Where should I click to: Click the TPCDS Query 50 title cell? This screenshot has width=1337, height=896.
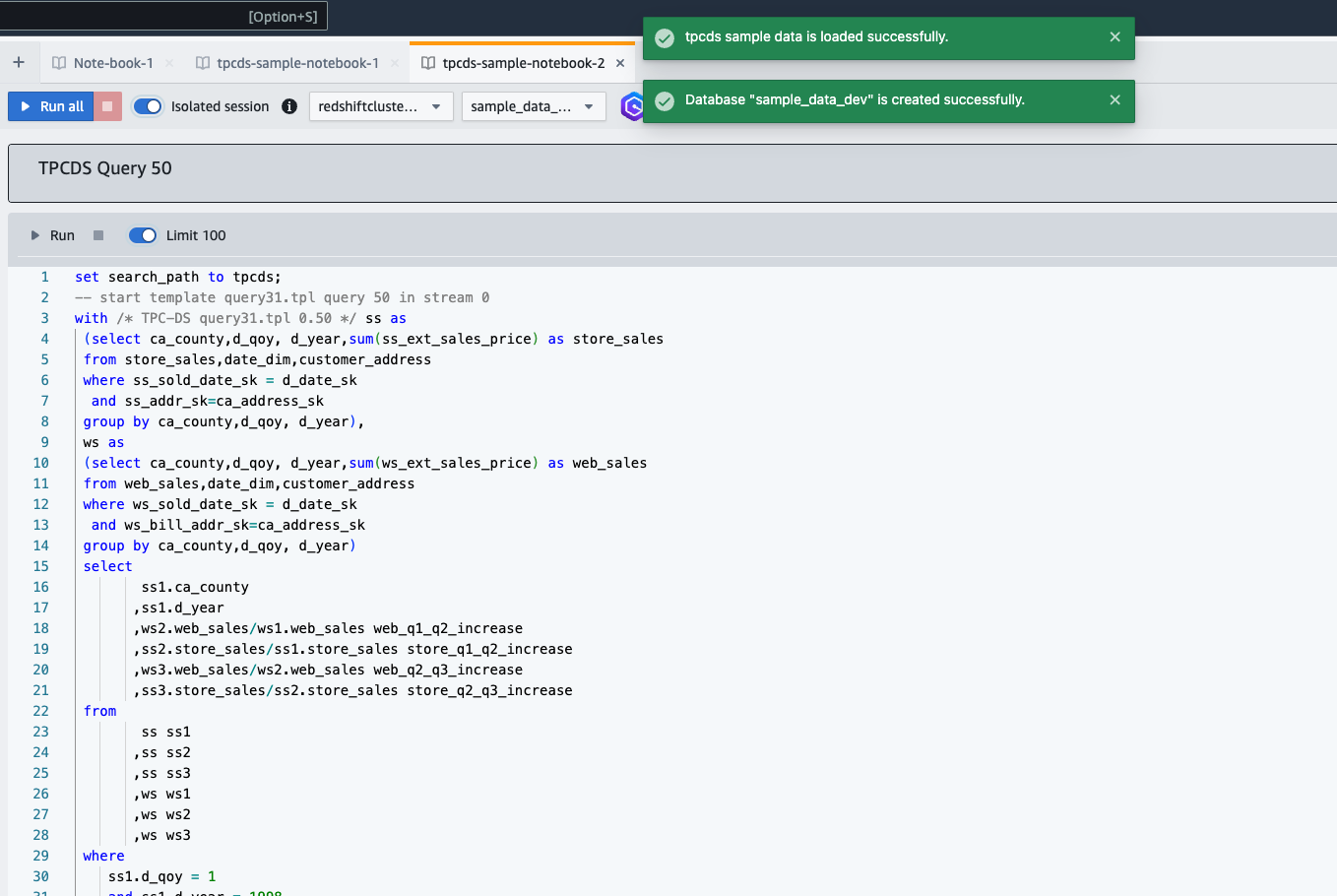105,168
